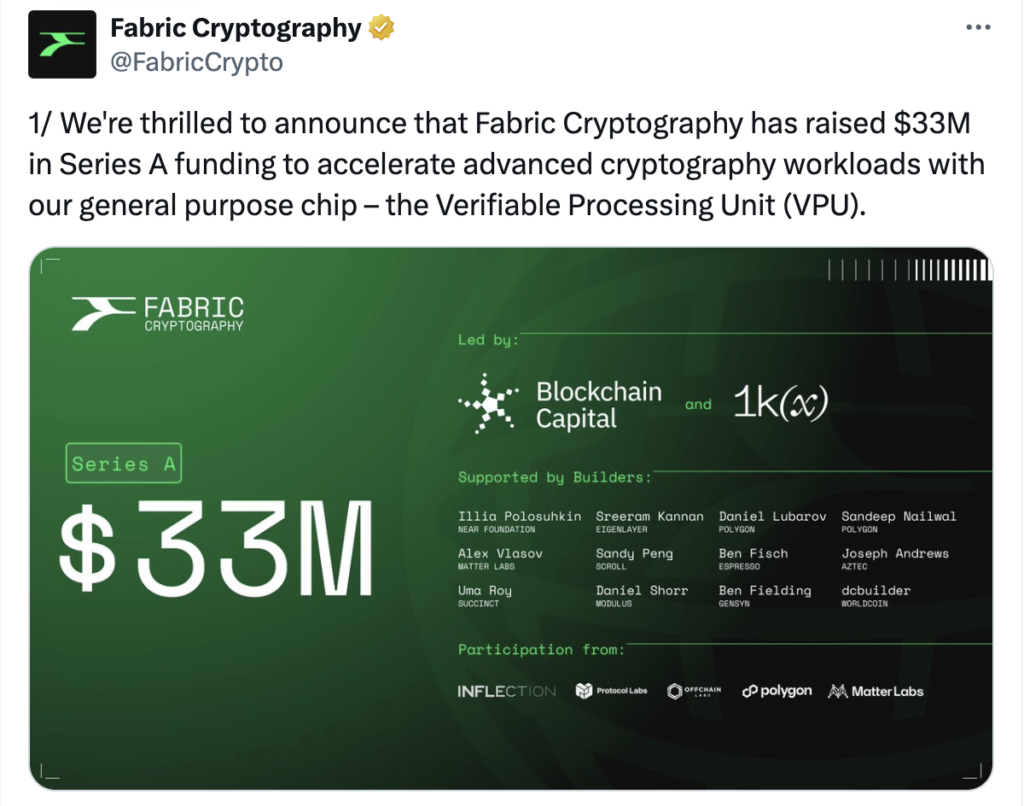Image resolution: width=1024 pixels, height=806 pixels.
Task: Click the Offchain Labs logo
Action: 694,690
